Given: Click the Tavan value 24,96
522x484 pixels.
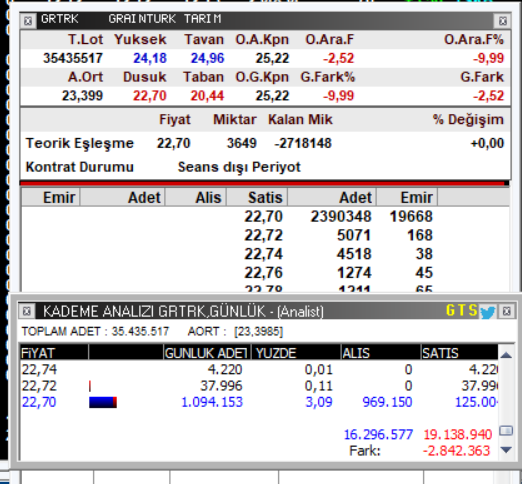Looking at the screenshot, I should (x=207, y=58).
